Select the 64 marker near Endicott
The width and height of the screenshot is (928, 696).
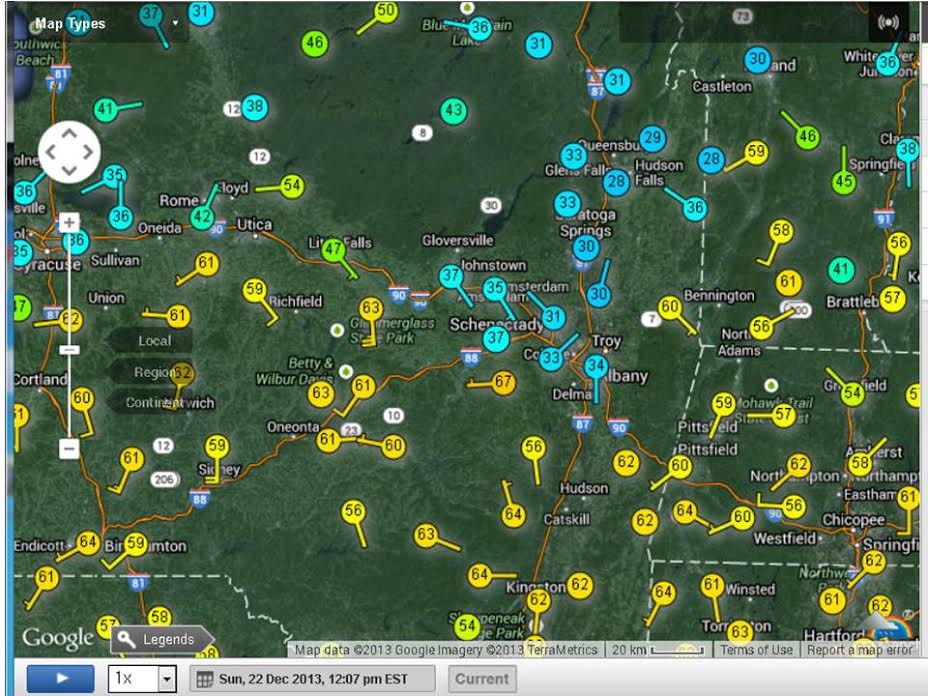[x=88, y=542]
